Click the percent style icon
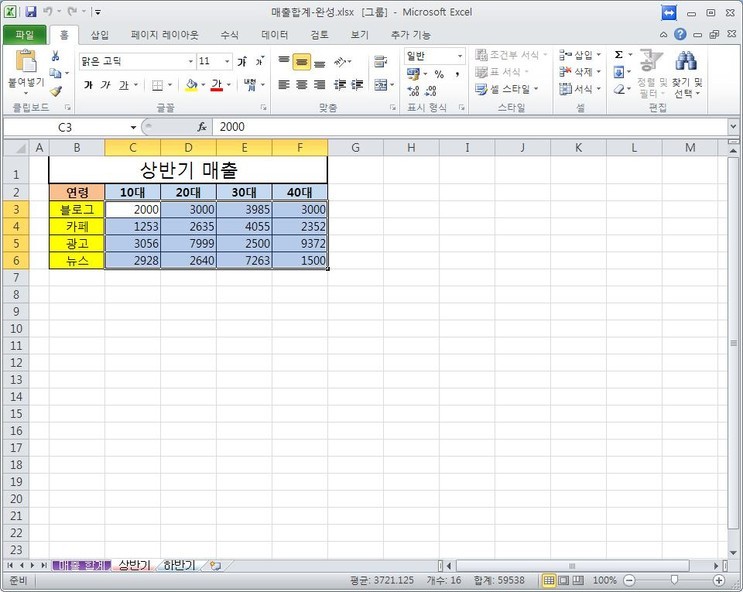 [439, 74]
